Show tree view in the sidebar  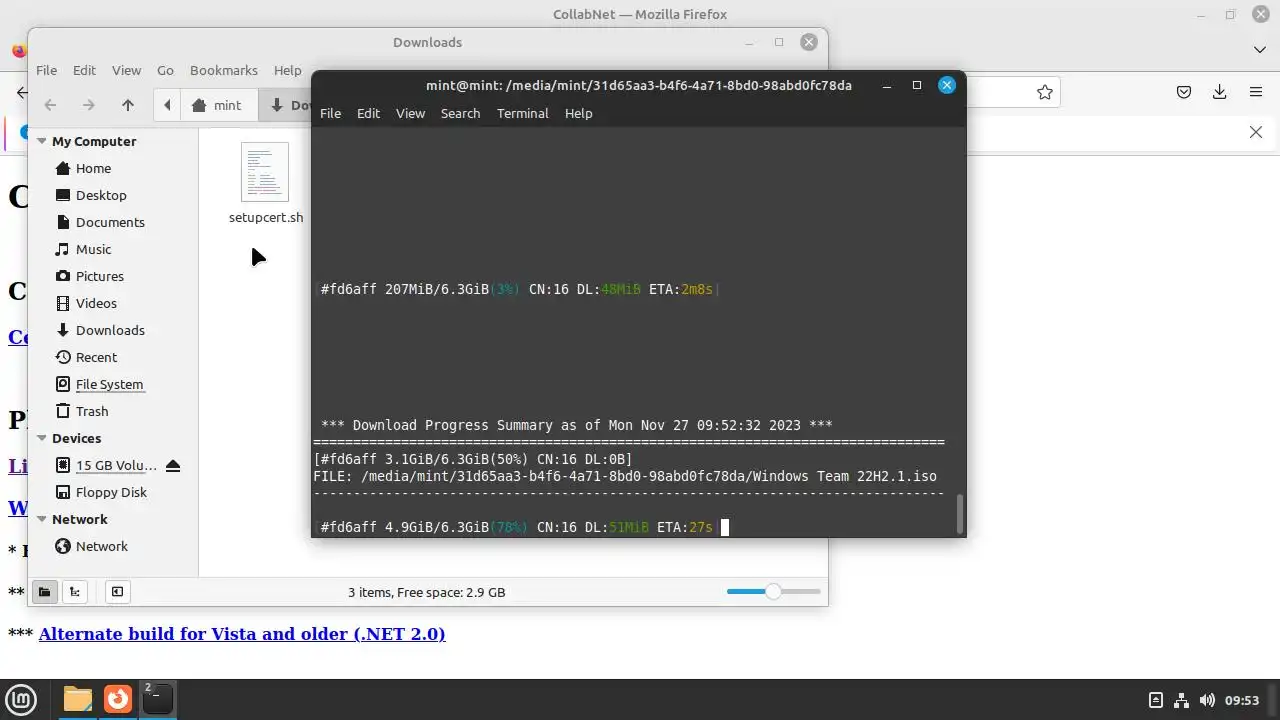(74, 592)
